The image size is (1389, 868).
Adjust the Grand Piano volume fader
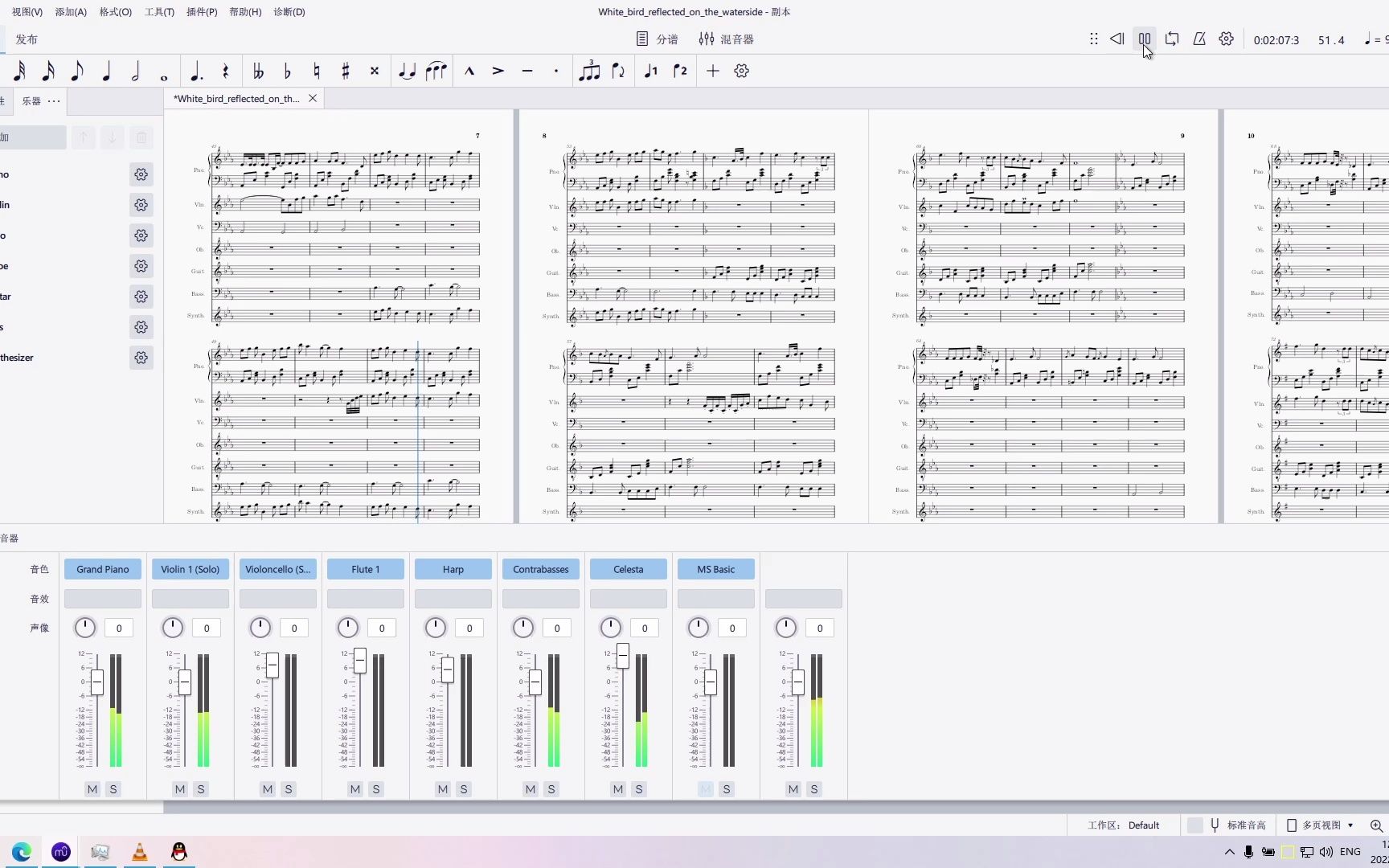tap(96, 679)
